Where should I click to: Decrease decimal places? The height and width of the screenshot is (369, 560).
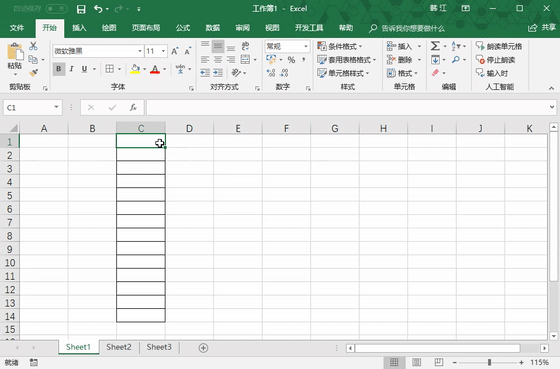tap(284, 73)
